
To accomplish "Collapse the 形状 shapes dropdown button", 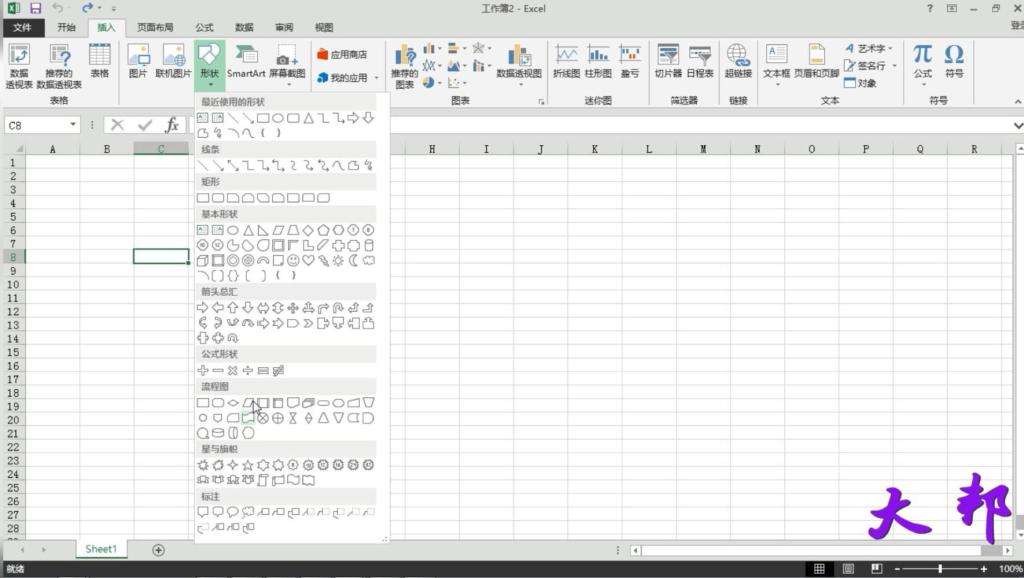I will click(x=209, y=61).
